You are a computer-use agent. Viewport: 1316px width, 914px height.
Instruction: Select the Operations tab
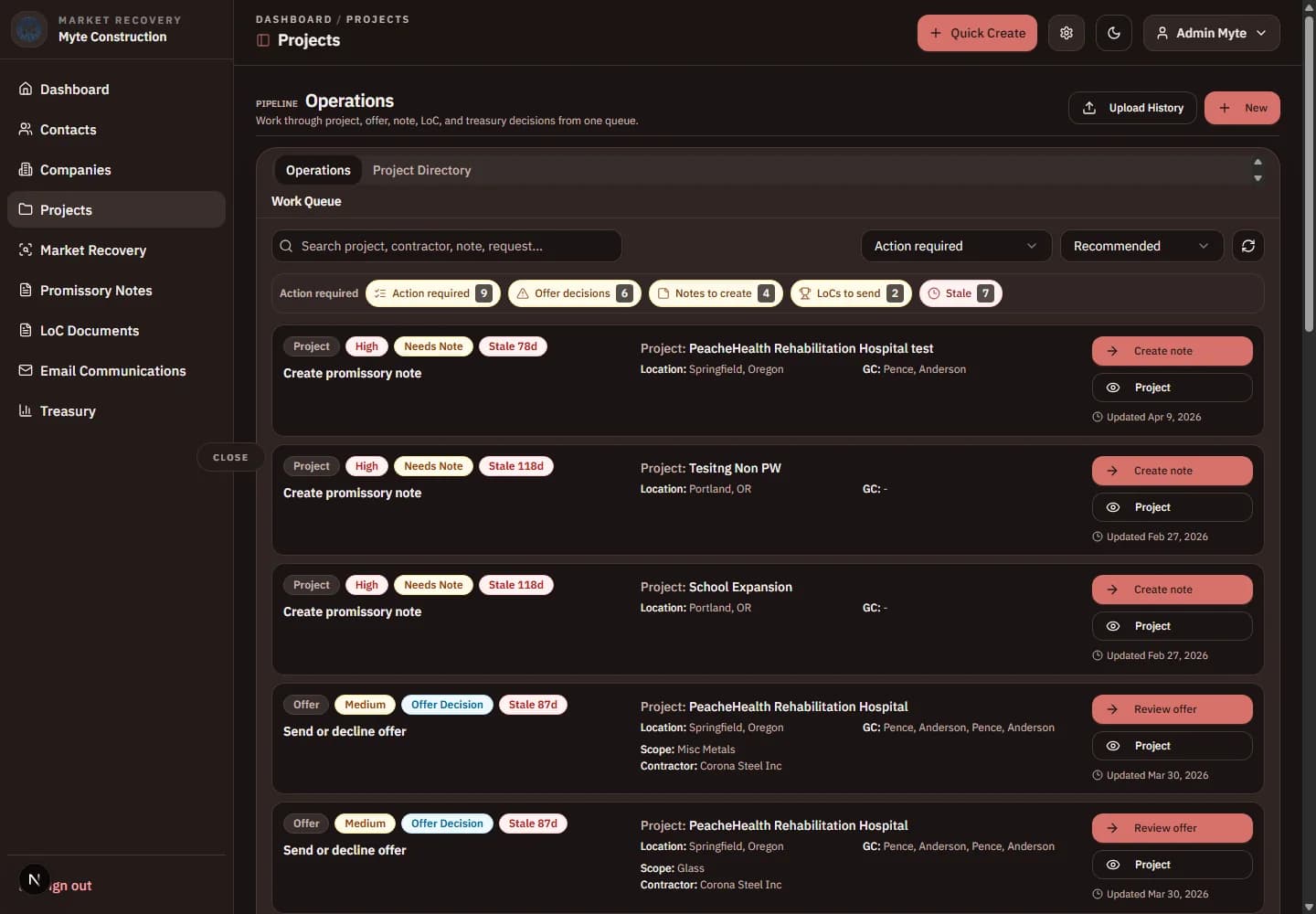click(x=318, y=170)
